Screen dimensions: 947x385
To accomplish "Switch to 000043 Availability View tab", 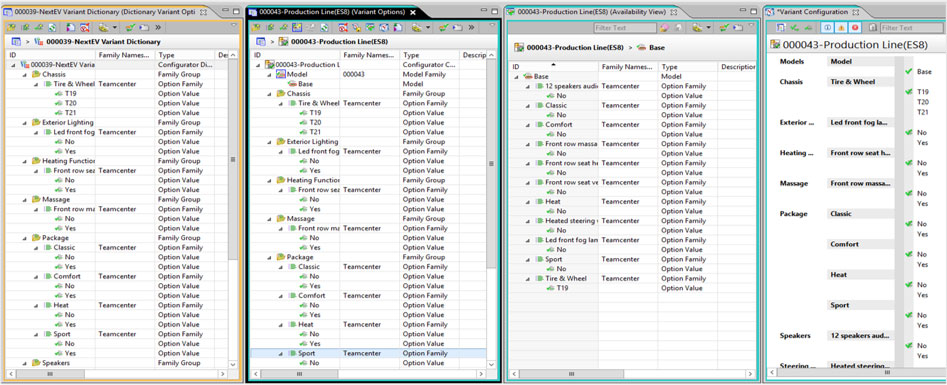I will pyautogui.click(x=592, y=12).
